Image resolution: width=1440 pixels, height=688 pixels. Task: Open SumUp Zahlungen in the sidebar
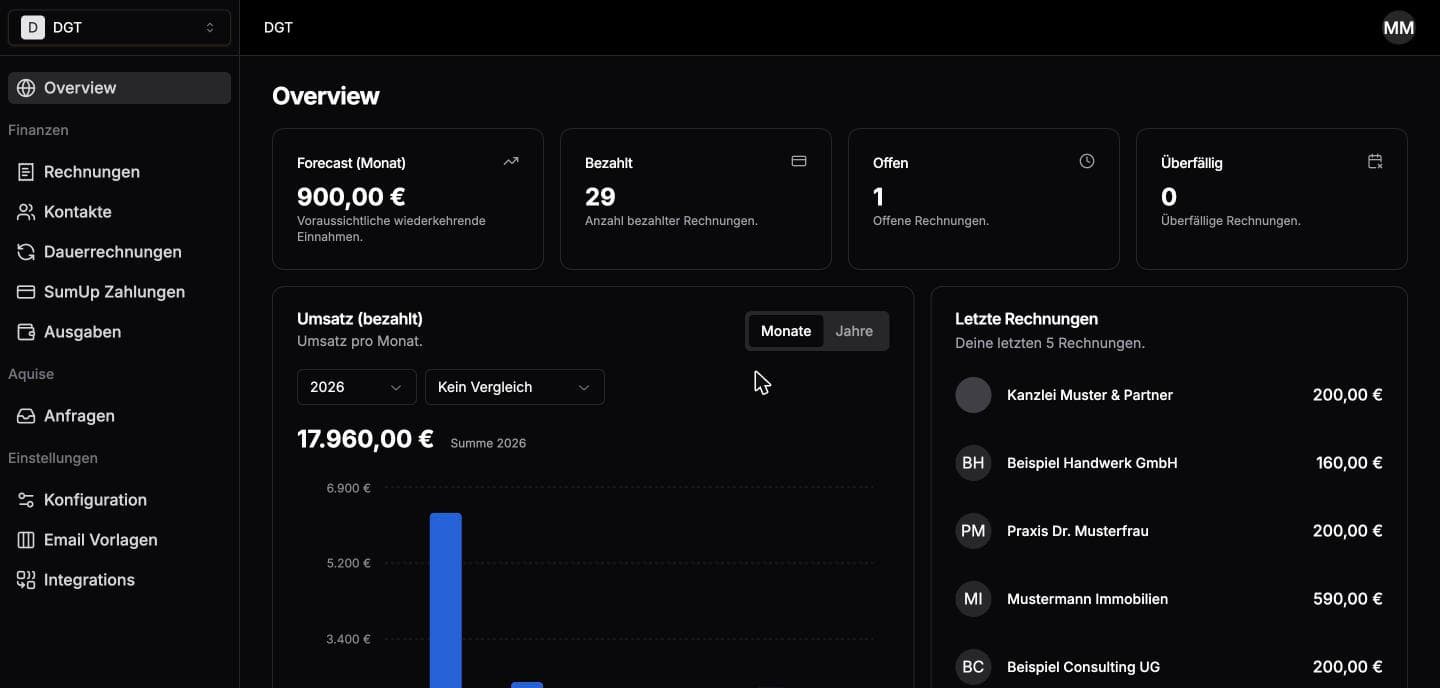click(119, 292)
